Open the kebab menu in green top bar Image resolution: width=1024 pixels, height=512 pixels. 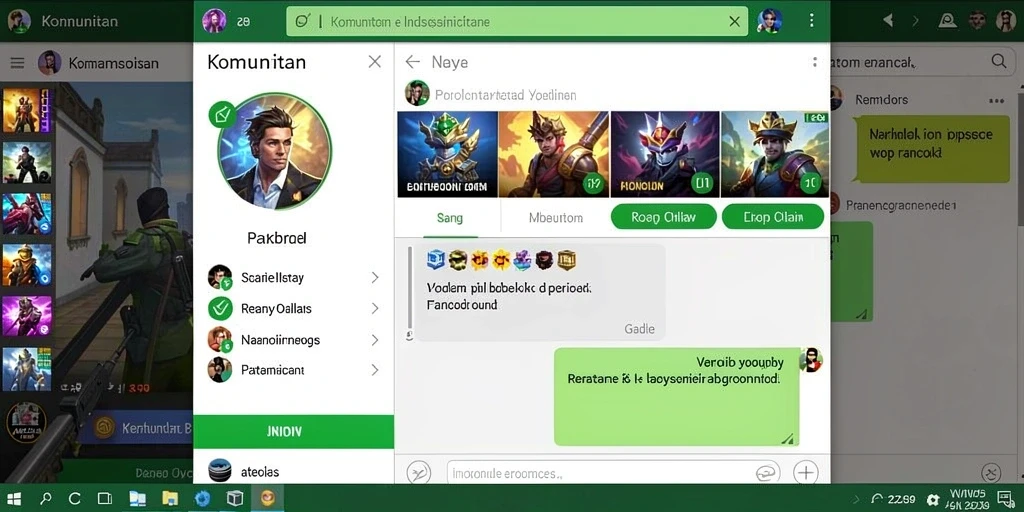811,21
